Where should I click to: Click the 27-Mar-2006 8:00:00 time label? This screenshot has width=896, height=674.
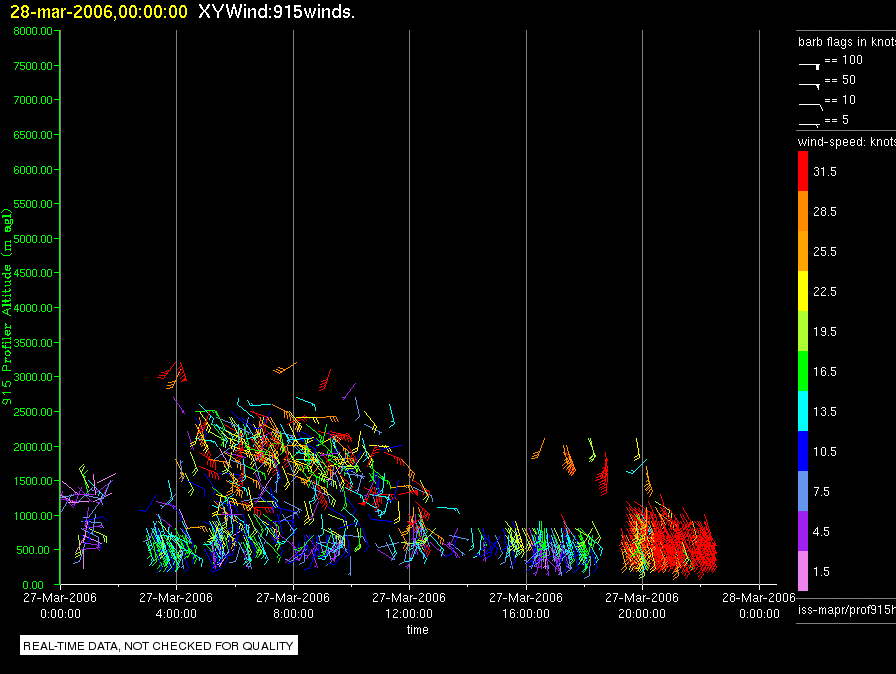pyautogui.click(x=293, y=605)
